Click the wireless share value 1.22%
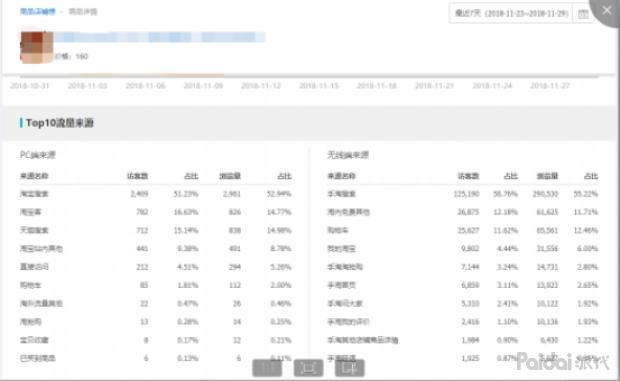The width and height of the screenshot is (620, 381). (587, 340)
